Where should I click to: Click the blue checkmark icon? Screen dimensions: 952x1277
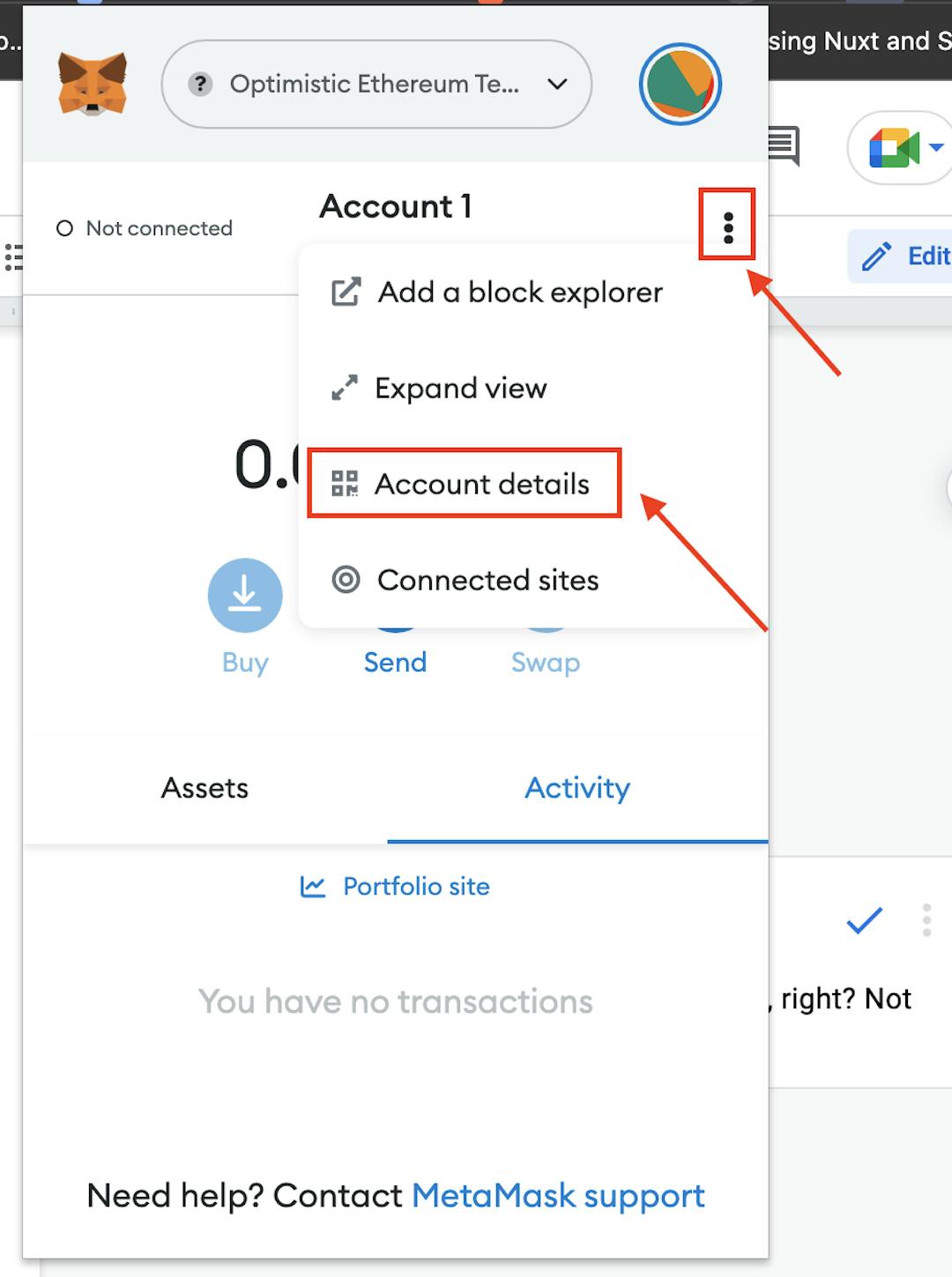coord(864,920)
